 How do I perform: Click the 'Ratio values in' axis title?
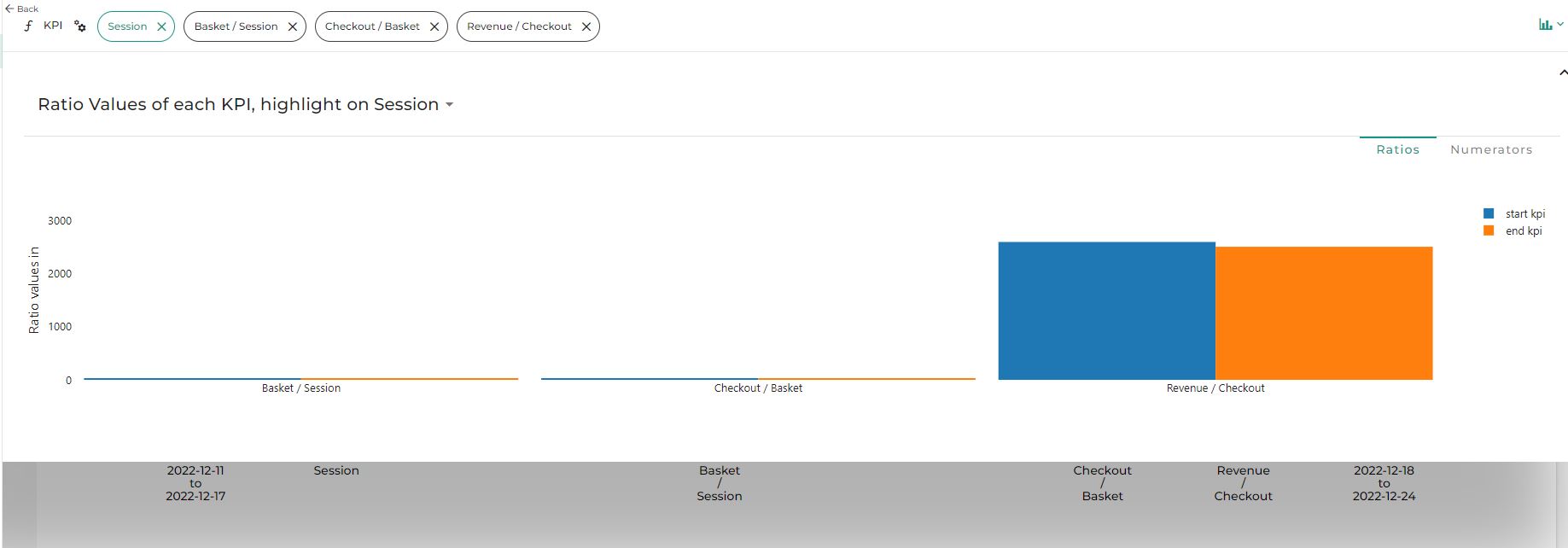(x=34, y=290)
